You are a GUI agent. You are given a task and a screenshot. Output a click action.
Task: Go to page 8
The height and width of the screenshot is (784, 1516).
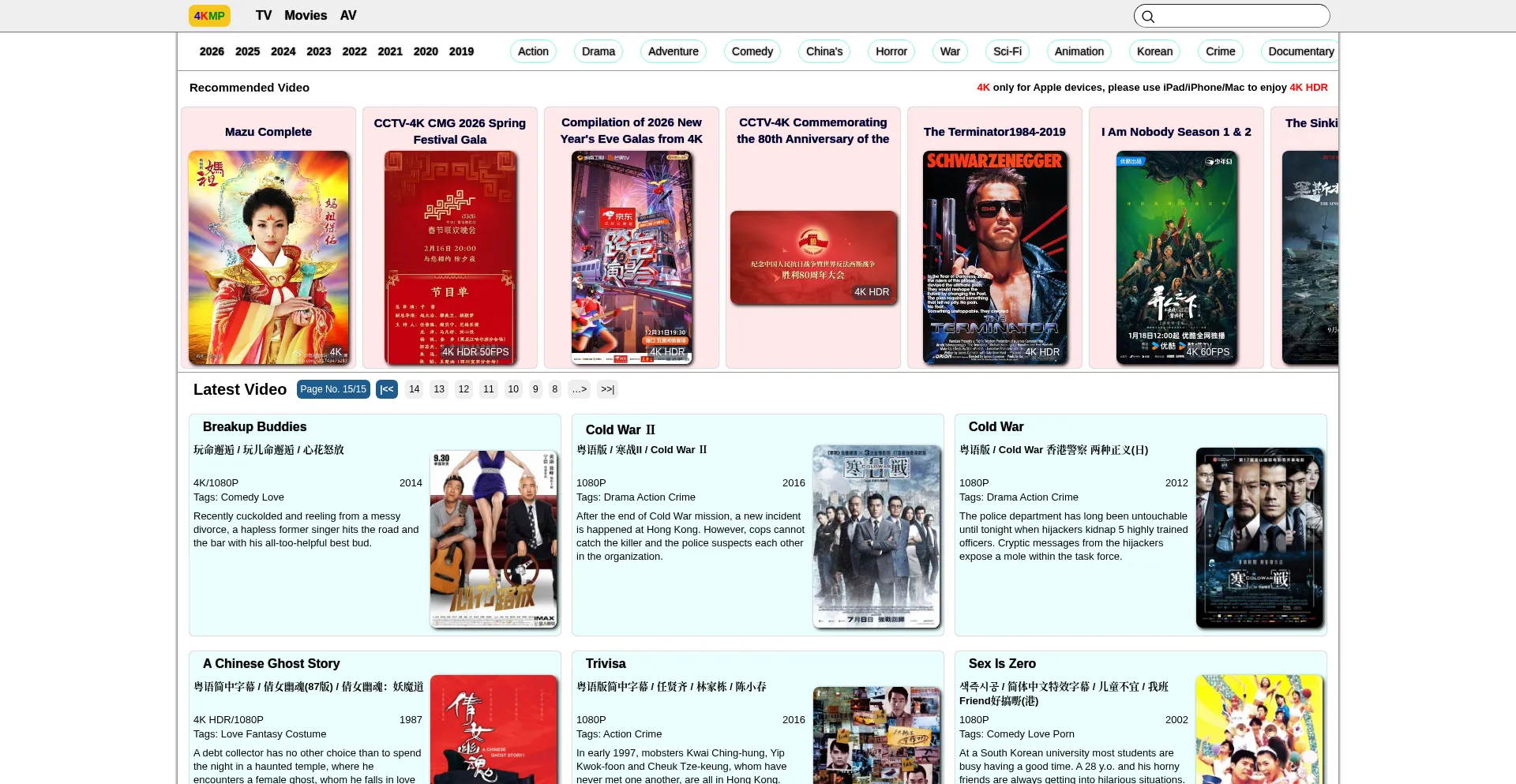tap(555, 389)
